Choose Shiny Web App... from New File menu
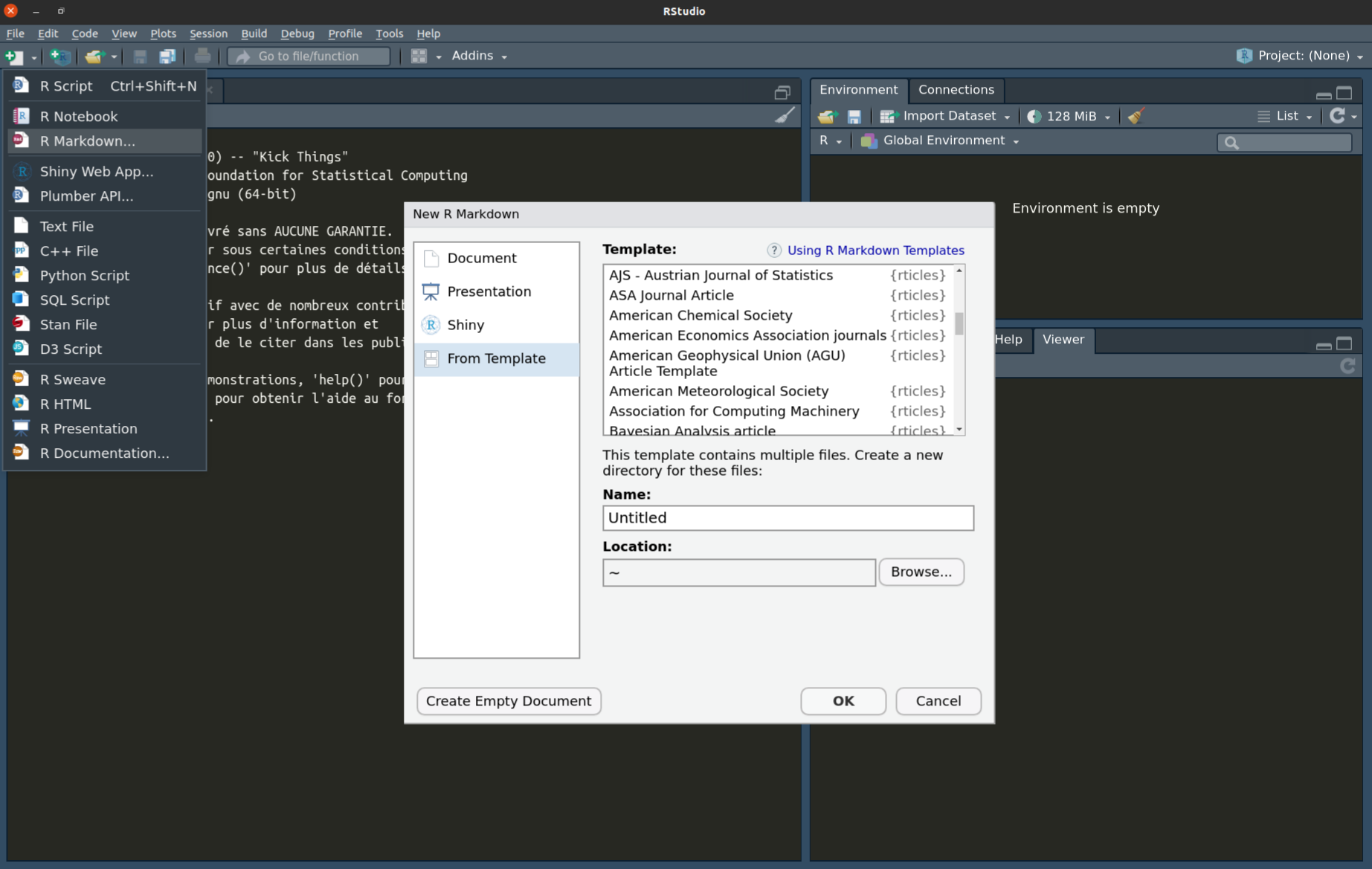Viewport: 1372px width, 869px height. [105, 171]
